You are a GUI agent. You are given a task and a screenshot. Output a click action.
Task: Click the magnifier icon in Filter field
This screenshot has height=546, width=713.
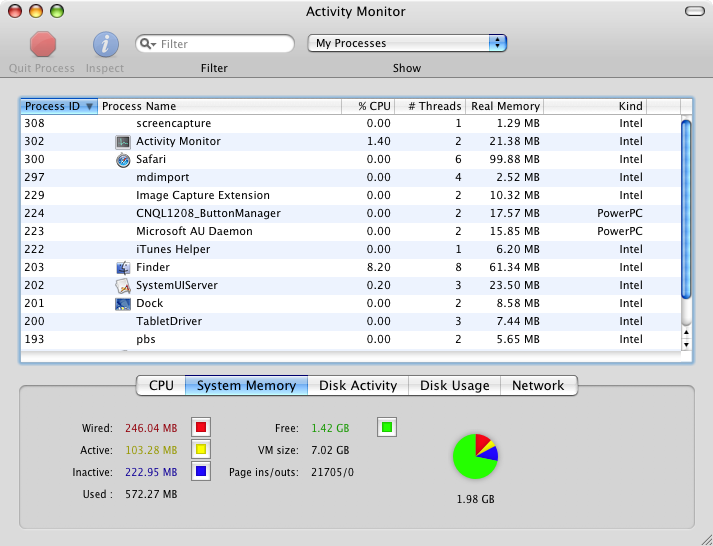point(146,44)
